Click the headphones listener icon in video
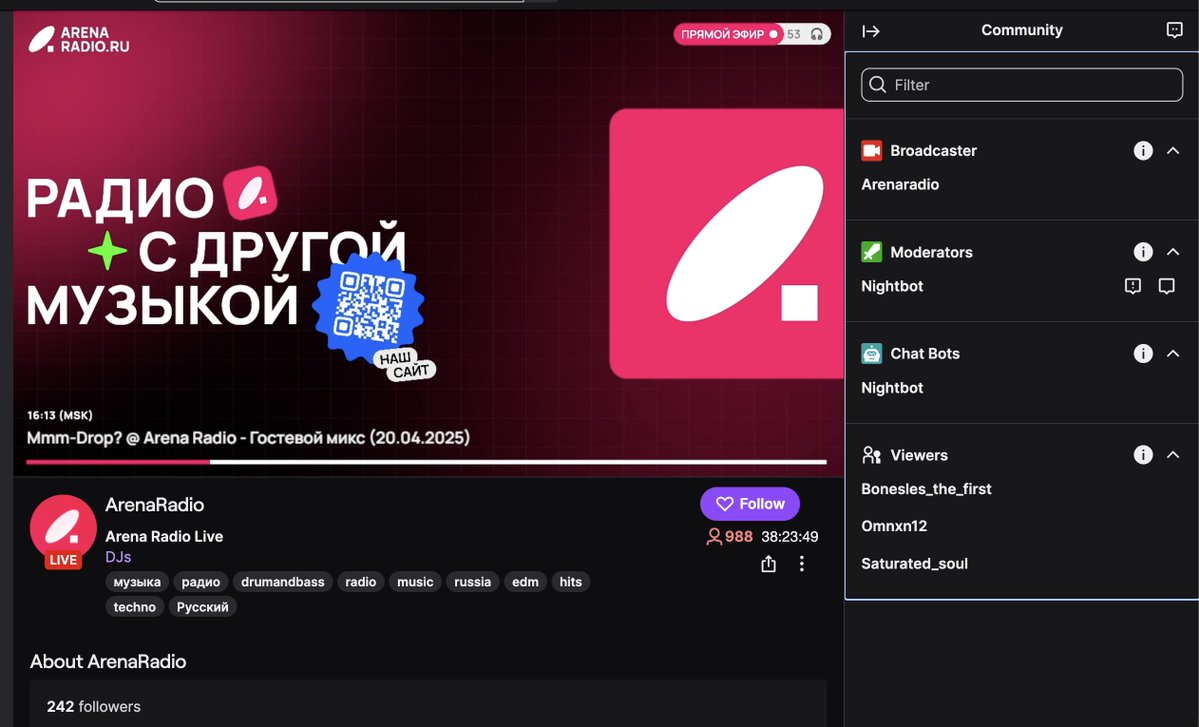The width and height of the screenshot is (1199, 727). coord(817,34)
